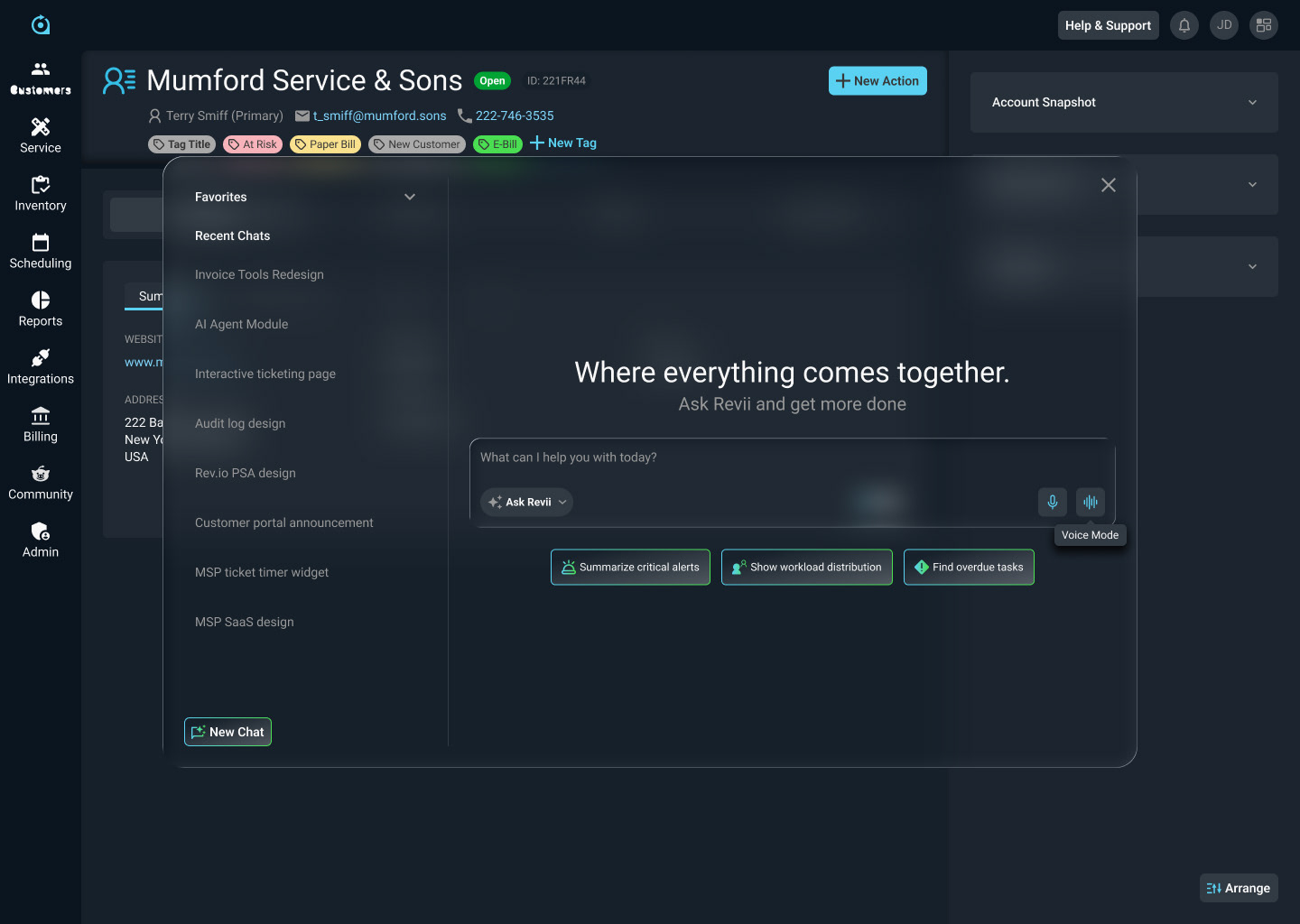The height and width of the screenshot is (924, 1300).
Task: Activate the Voice Mode waveform icon
Action: [1091, 502]
